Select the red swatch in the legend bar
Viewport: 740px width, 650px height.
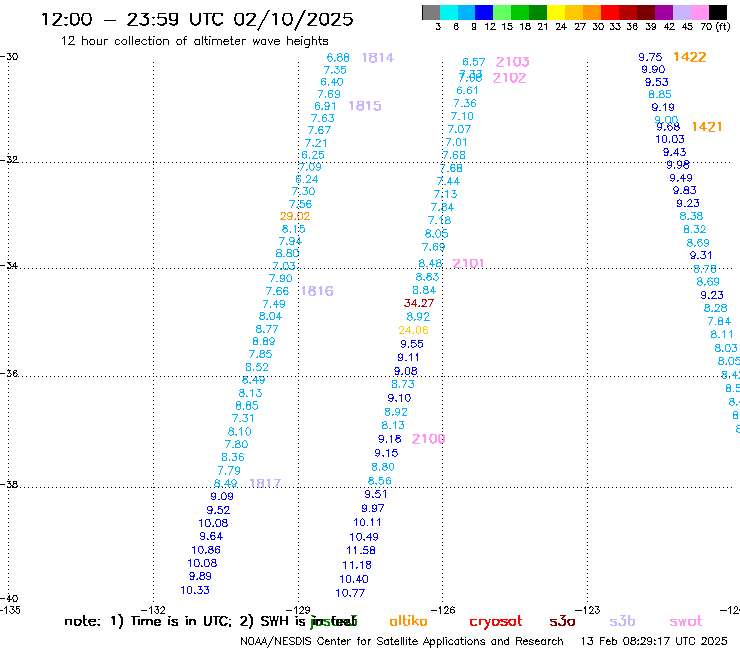tap(610, 12)
